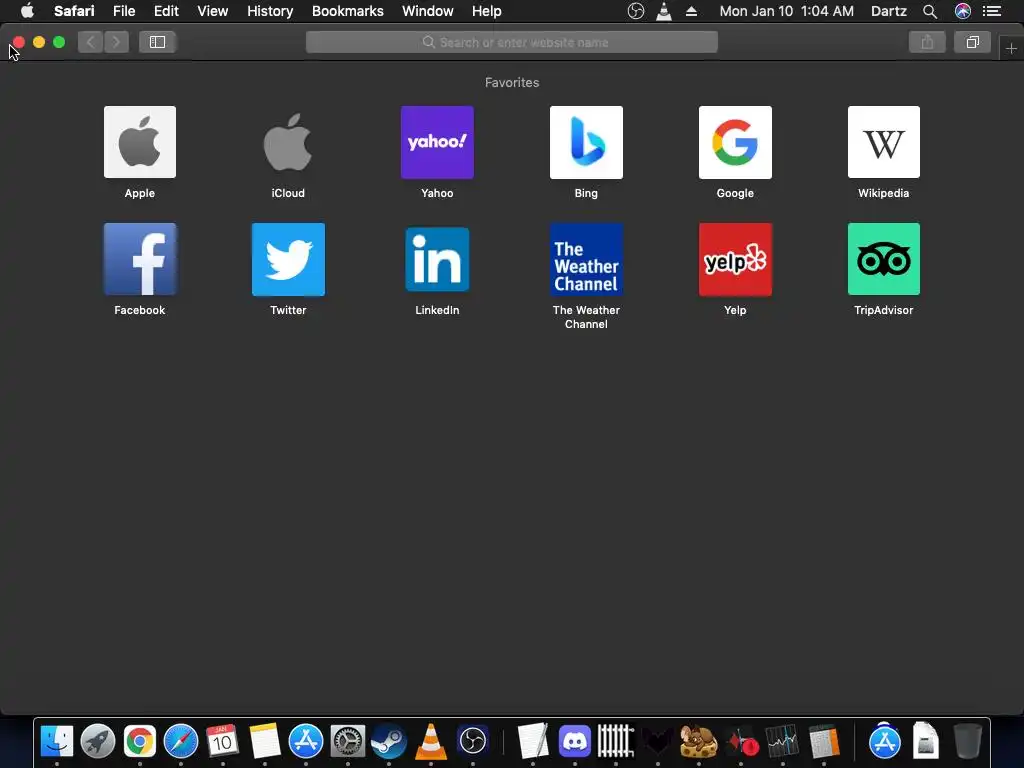Open System Preferences from the dock
The height and width of the screenshot is (768, 1024).
(347, 742)
